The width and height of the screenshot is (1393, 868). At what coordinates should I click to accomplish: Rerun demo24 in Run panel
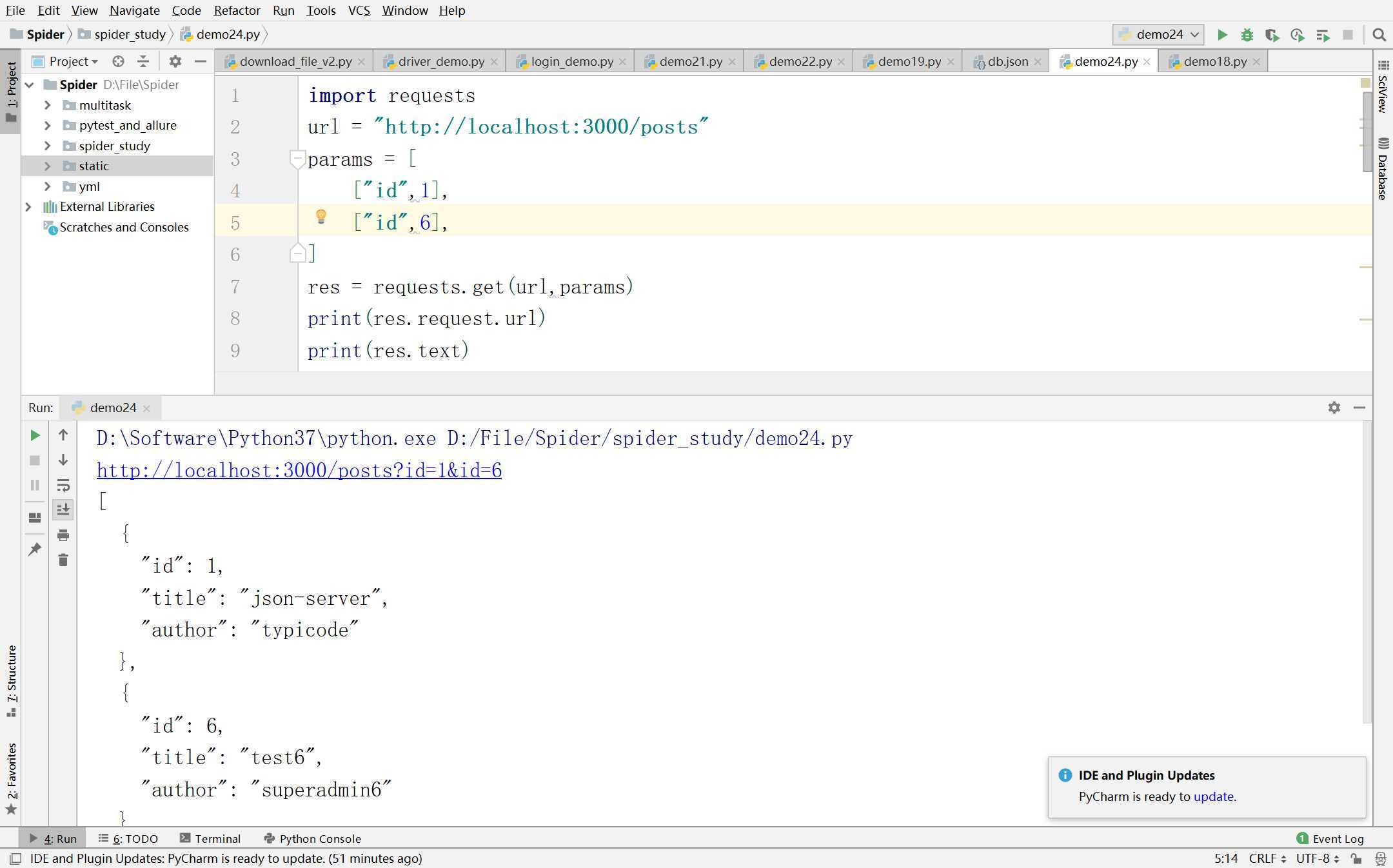point(35,435)
